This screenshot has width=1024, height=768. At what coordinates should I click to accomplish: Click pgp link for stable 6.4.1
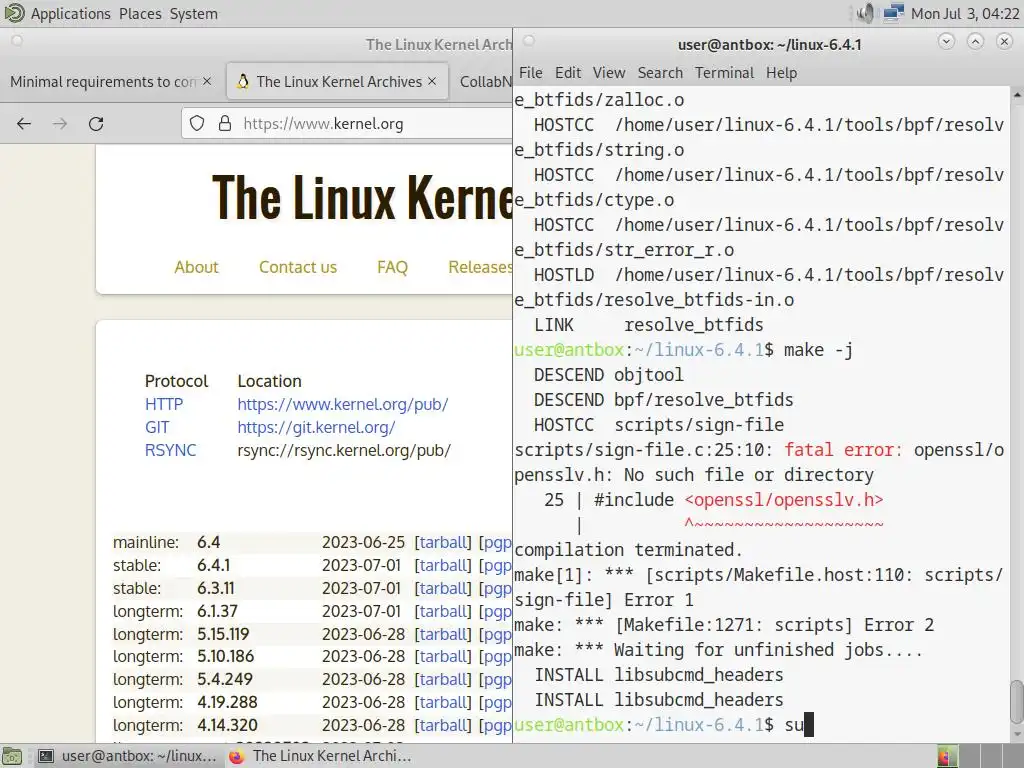pos(496,565)
